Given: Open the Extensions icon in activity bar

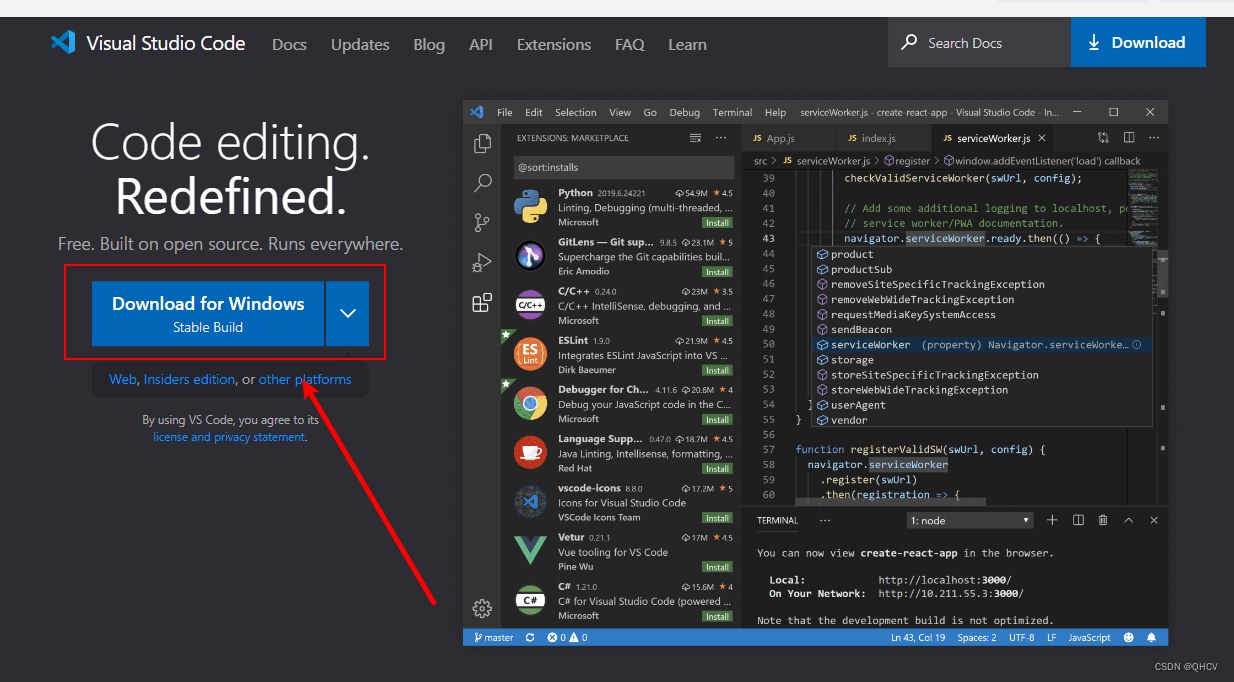Looking at the screenshot, I should tap(483, 302).
